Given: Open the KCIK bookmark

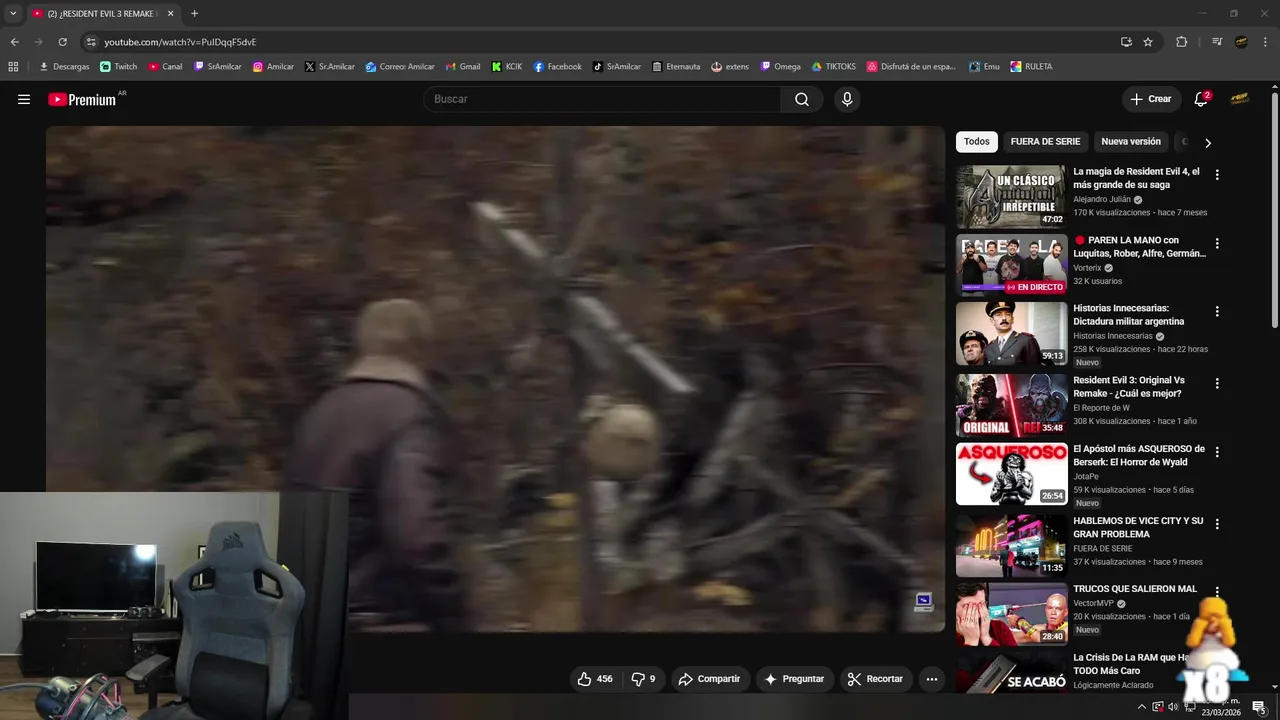Looking at the screenshot, I should pos(507,67).
